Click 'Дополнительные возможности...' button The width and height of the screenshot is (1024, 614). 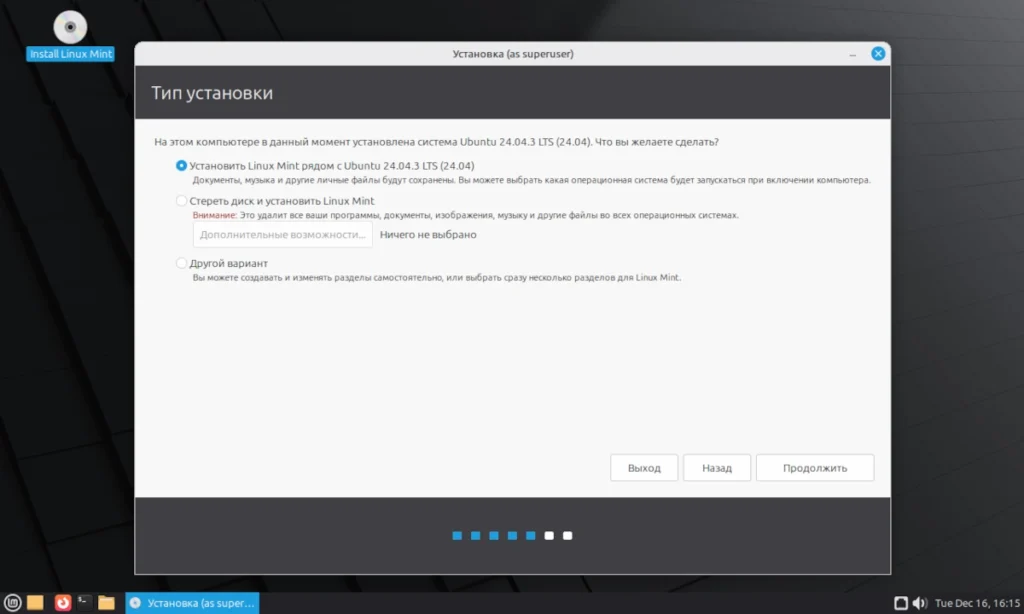283,234
